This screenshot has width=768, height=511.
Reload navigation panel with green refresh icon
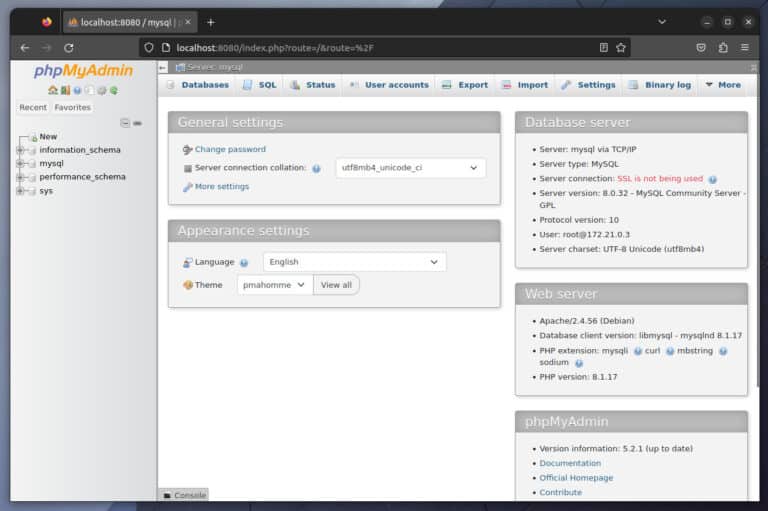(x=113, y=90)
